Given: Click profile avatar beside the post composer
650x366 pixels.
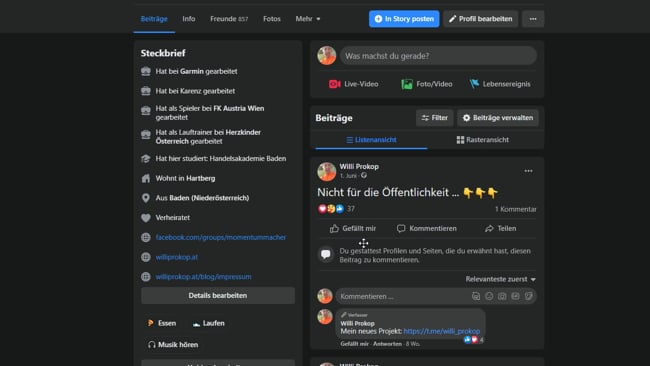Looking at the screenshot, I should [x=327, y=56].
